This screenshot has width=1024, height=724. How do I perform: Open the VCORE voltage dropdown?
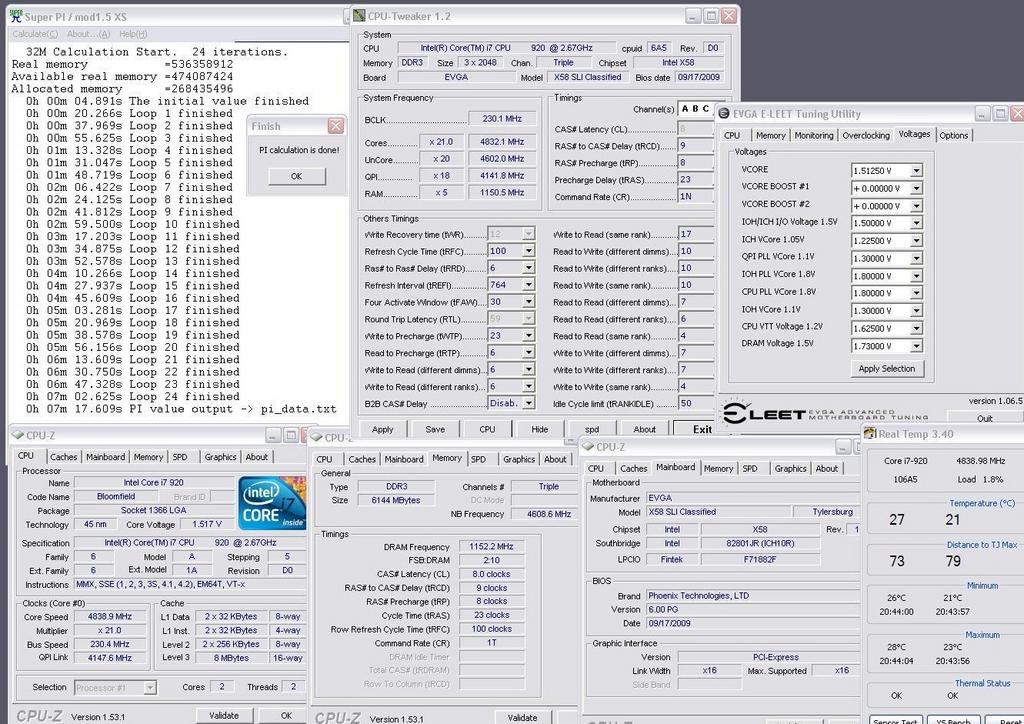[x=916, y=171]
